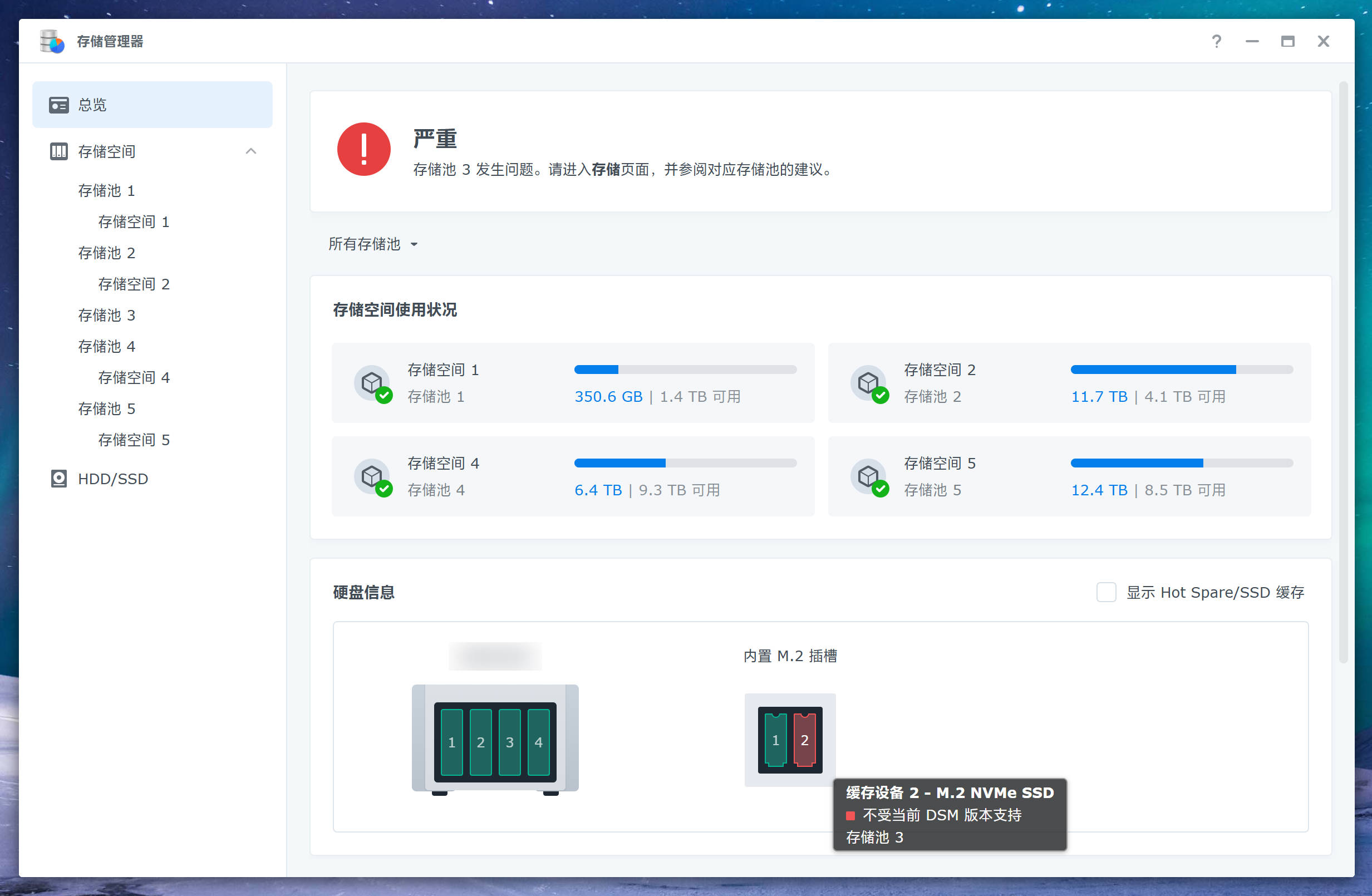Click M.2 slot 2 red drive icon
The height and width of the screenshot is (896, 1372).
pos(804,740)
